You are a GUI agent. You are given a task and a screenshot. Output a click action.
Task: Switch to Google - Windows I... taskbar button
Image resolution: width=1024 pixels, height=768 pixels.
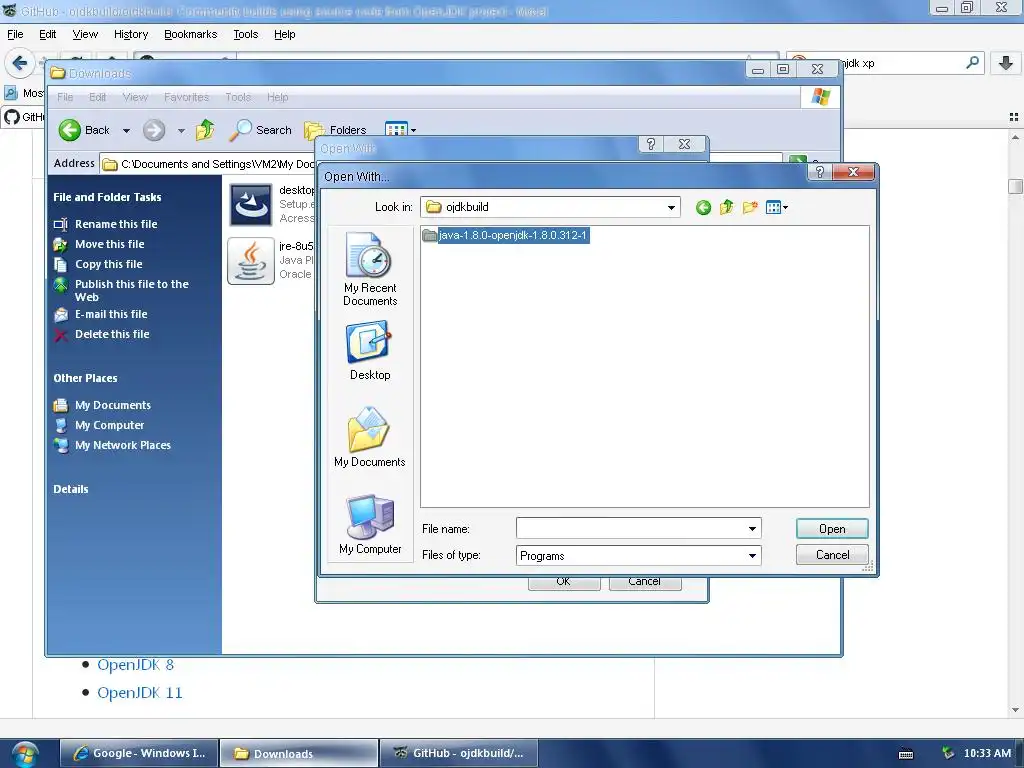click(139, 753)
